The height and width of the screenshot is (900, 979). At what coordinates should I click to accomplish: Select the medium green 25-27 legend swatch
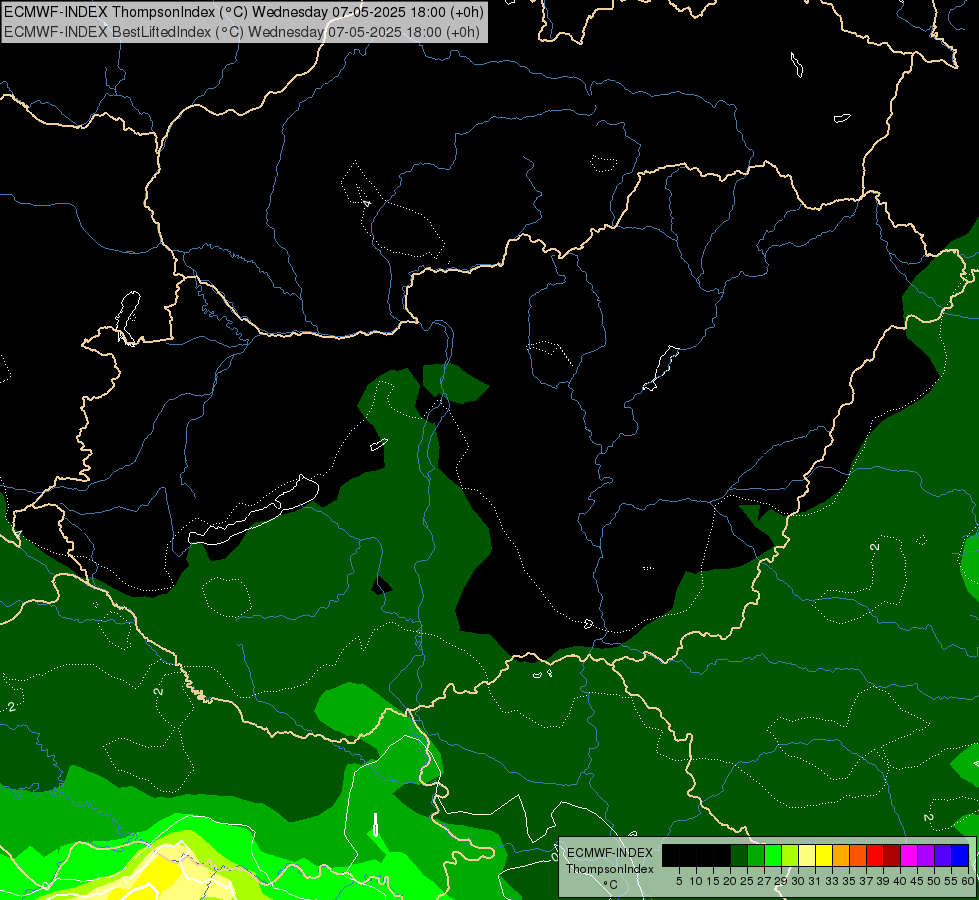[x=756, y=855]
